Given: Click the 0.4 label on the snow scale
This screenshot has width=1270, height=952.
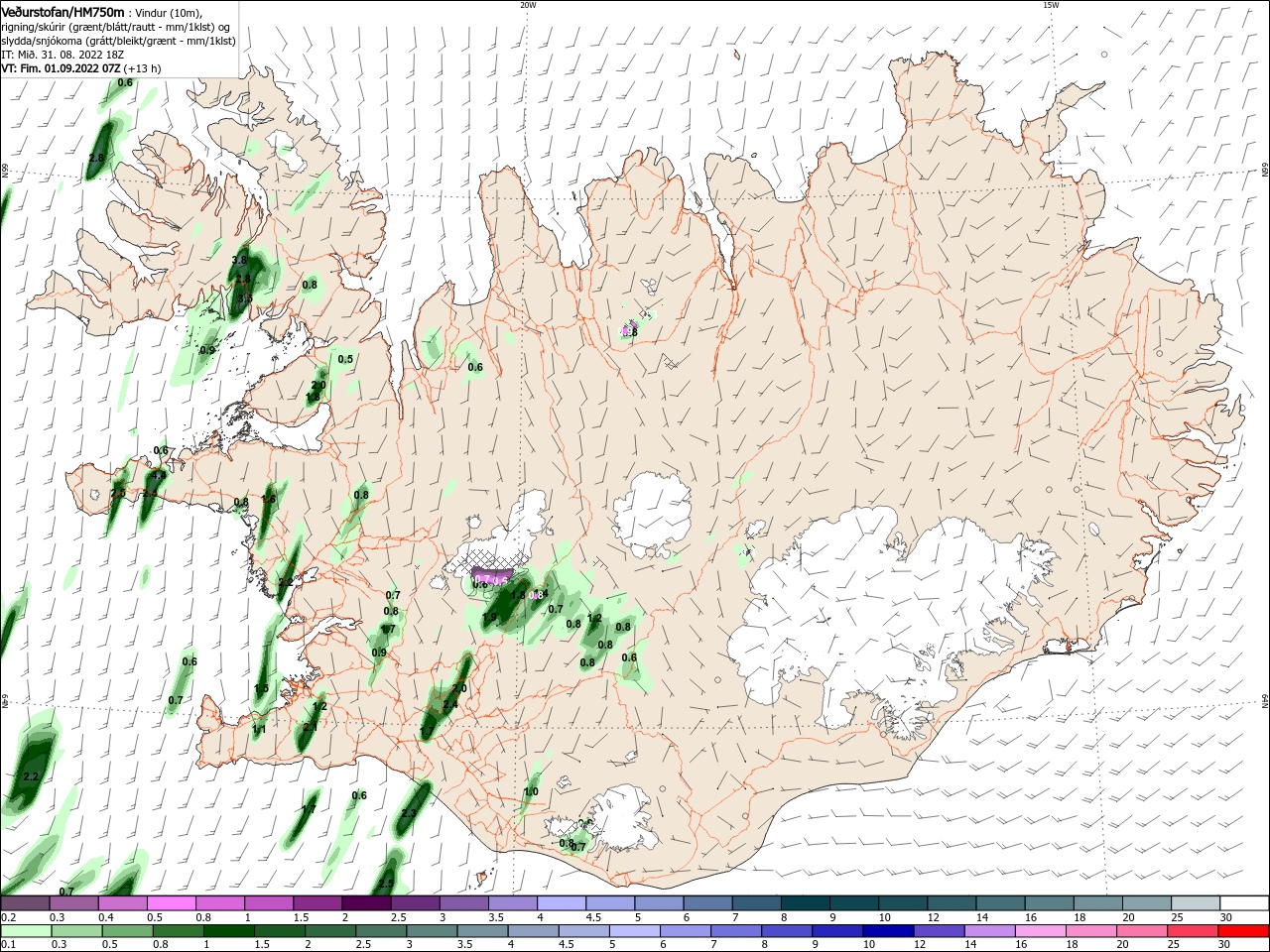Looking at the screenshot, I should click(x=106, y=917).
